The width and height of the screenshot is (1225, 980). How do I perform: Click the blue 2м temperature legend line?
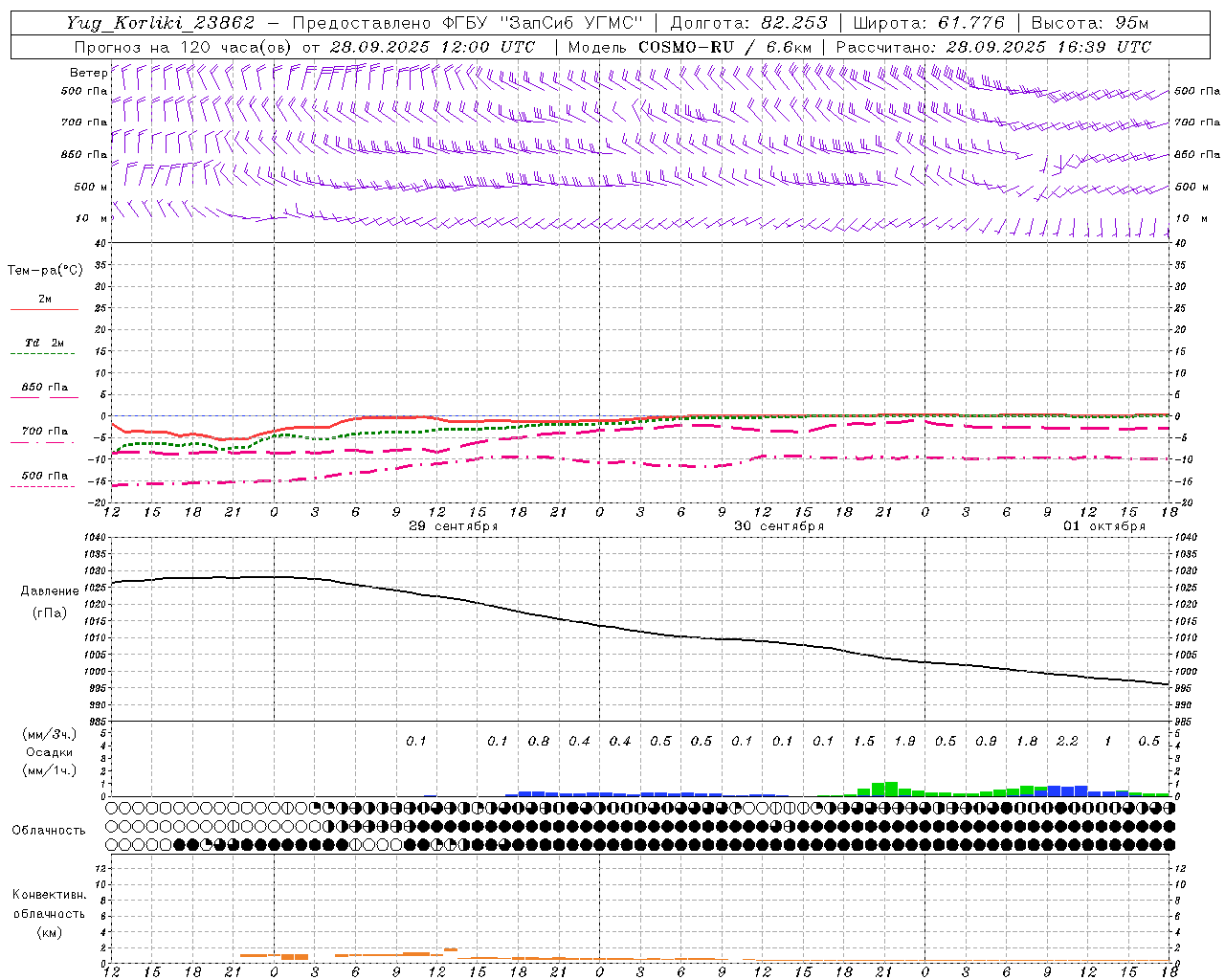click(x=44, y=309)
